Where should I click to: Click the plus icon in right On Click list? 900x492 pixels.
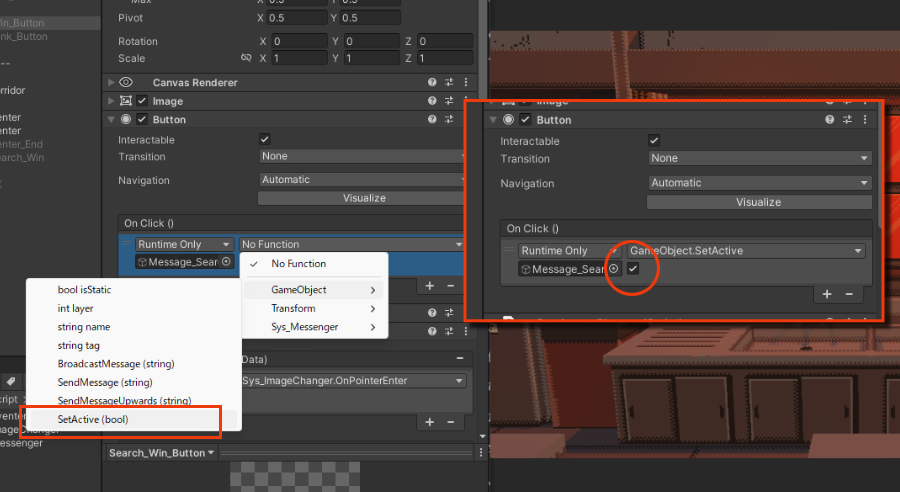coord(827,294)
